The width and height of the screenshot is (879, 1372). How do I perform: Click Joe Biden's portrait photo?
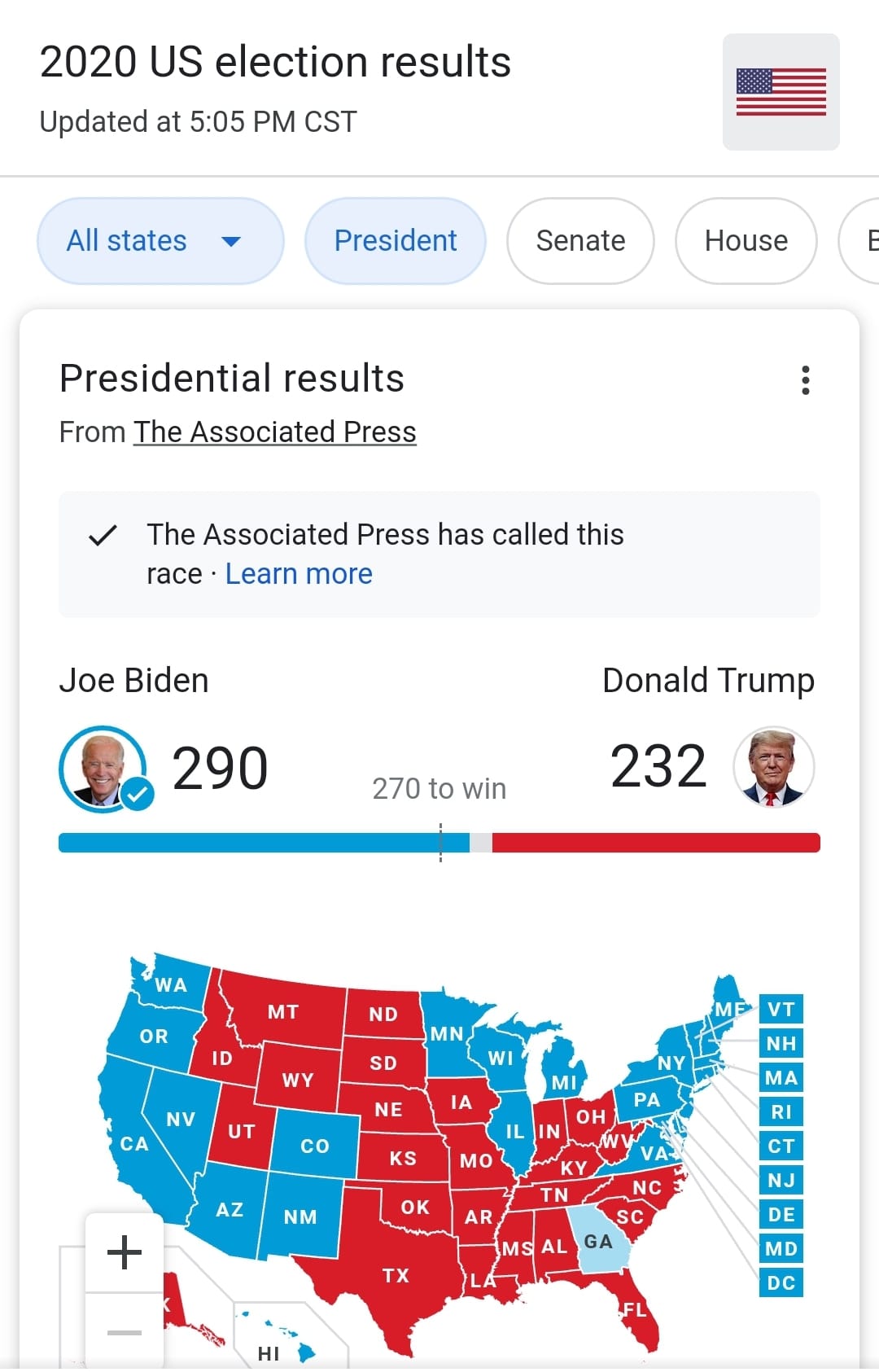(103, 769)
